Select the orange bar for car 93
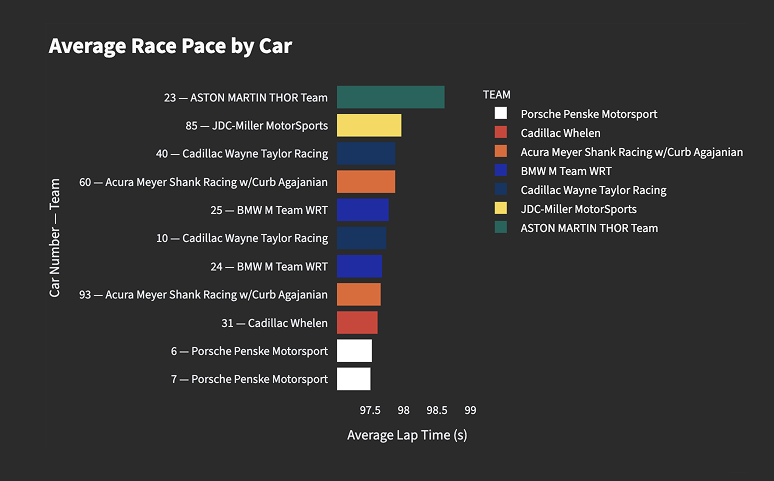 coord(358,294)
